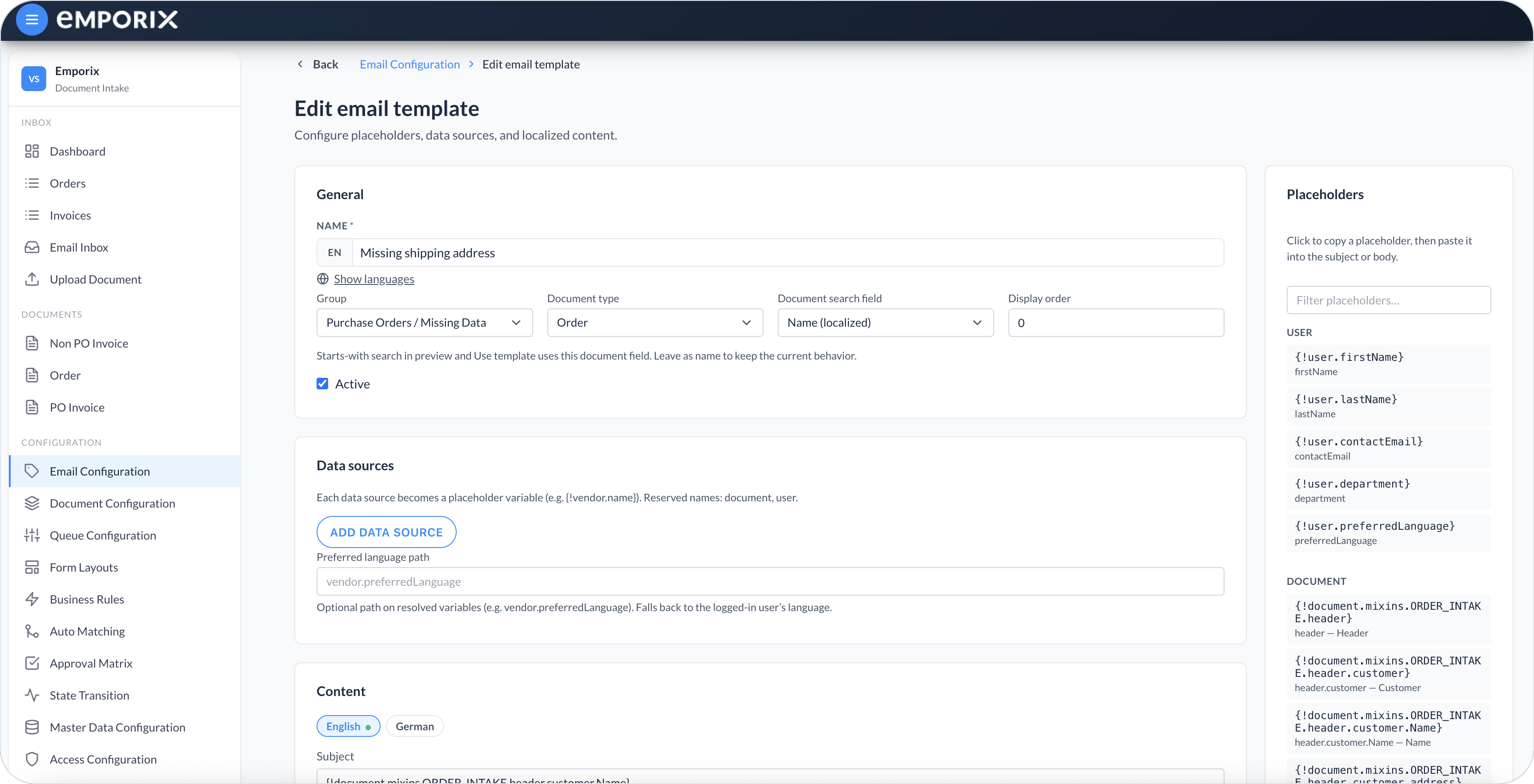Toggle the Active checkbox
Viewport: 1534px width, 784px height.
(322, 384)
